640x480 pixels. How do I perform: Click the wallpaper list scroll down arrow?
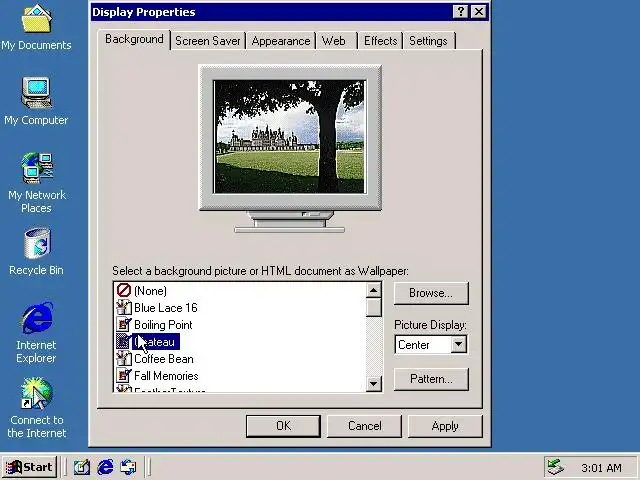pos(373,384)
